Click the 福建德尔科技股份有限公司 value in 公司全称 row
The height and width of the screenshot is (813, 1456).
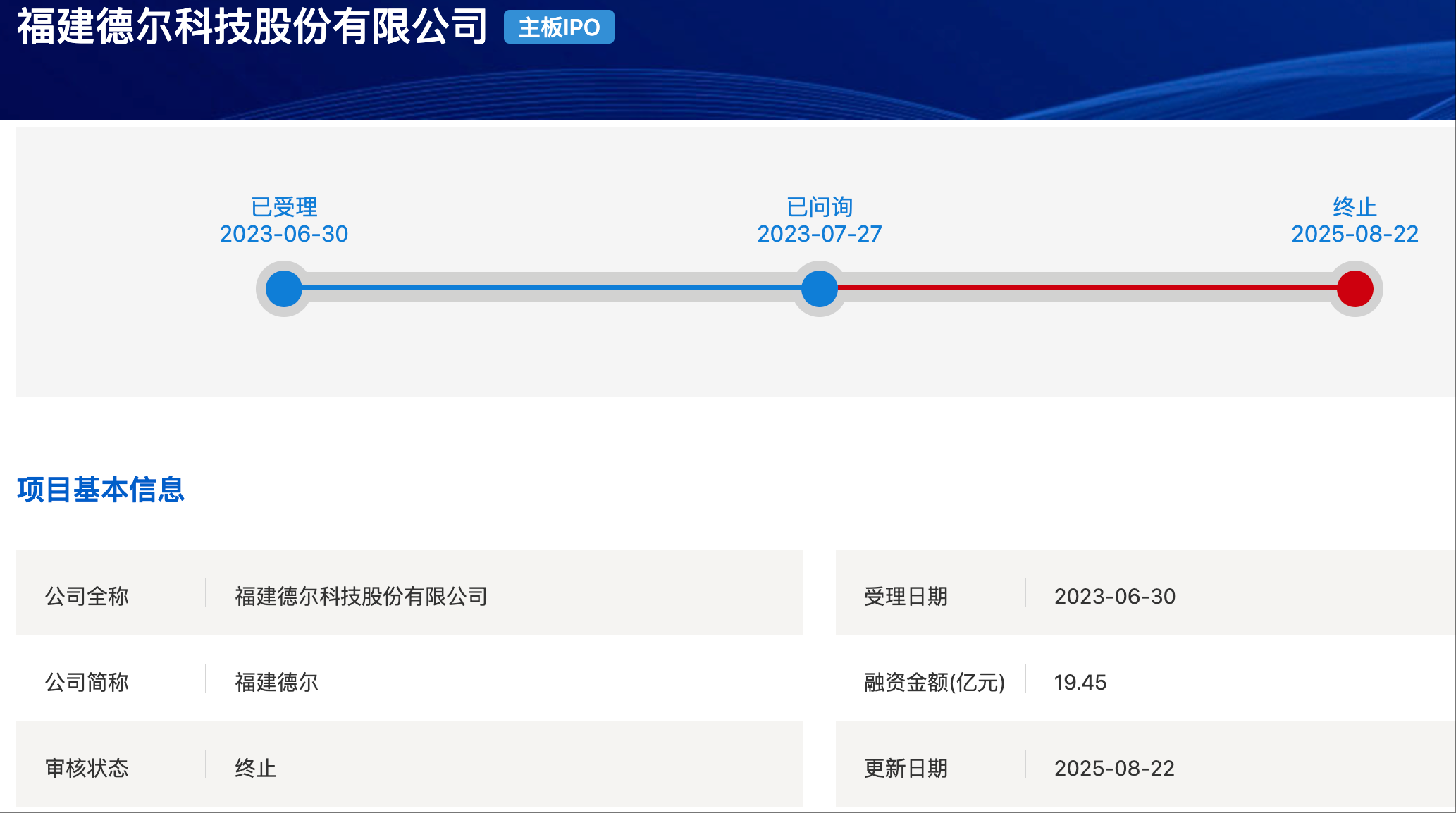[361, 596]
